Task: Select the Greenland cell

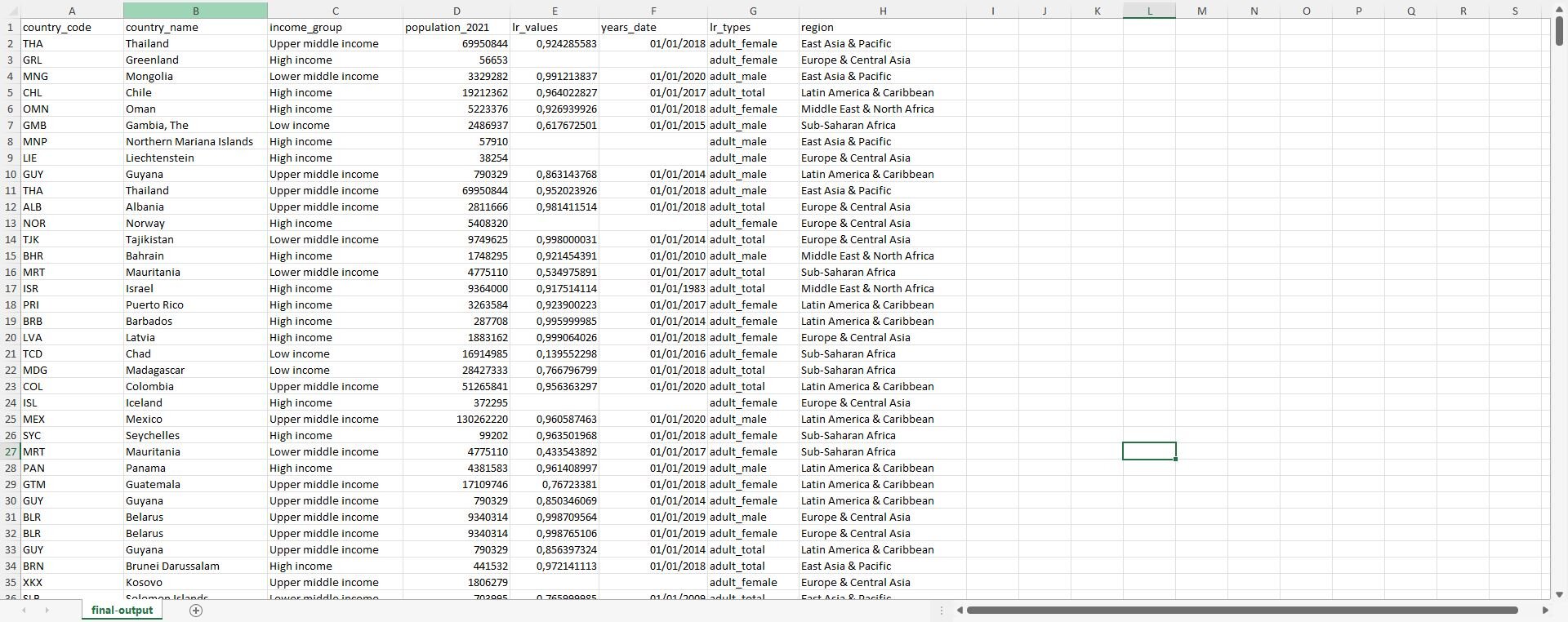Action: [x=195, y=60]
